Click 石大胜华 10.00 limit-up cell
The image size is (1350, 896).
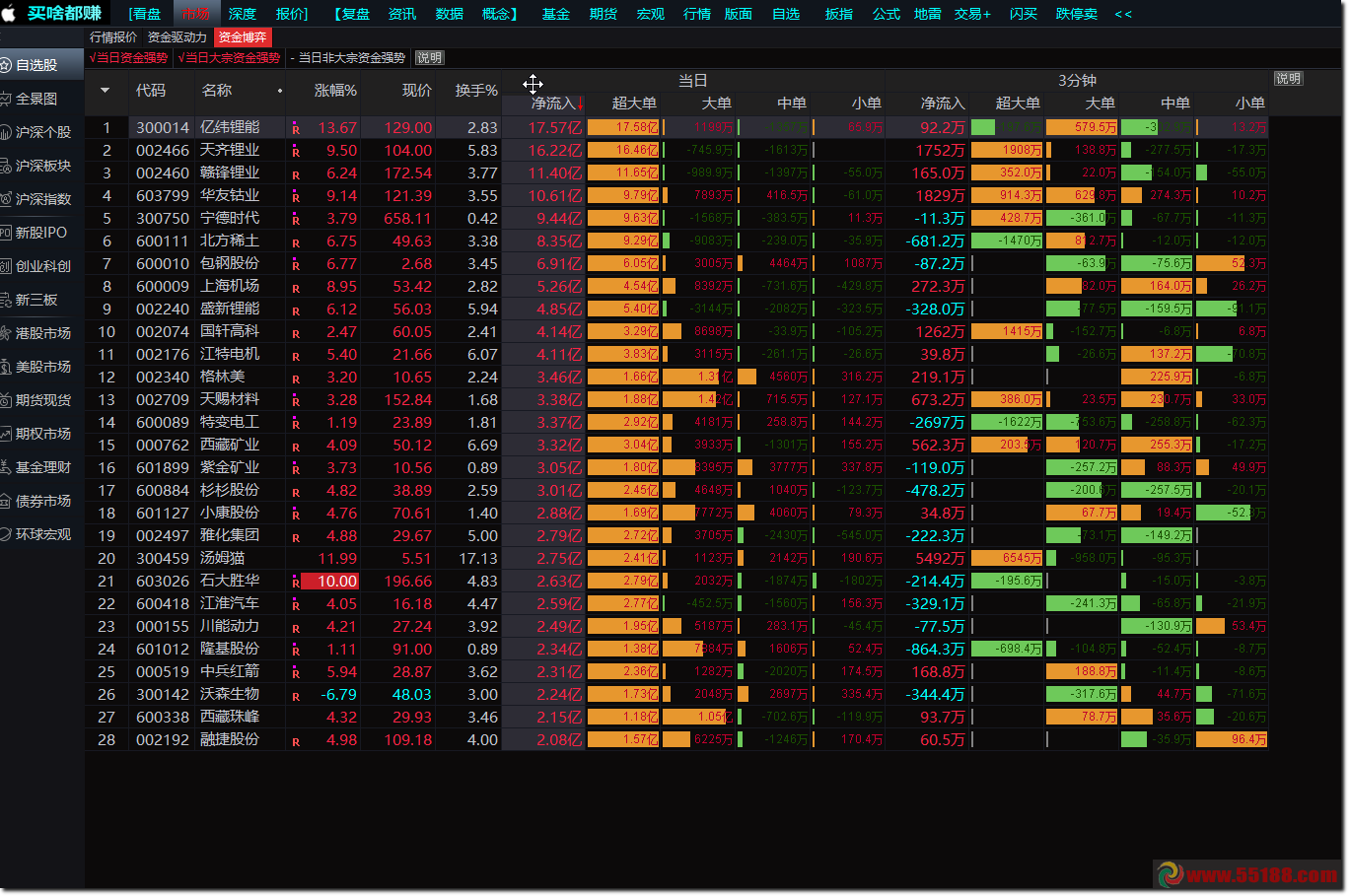(329, 582)
